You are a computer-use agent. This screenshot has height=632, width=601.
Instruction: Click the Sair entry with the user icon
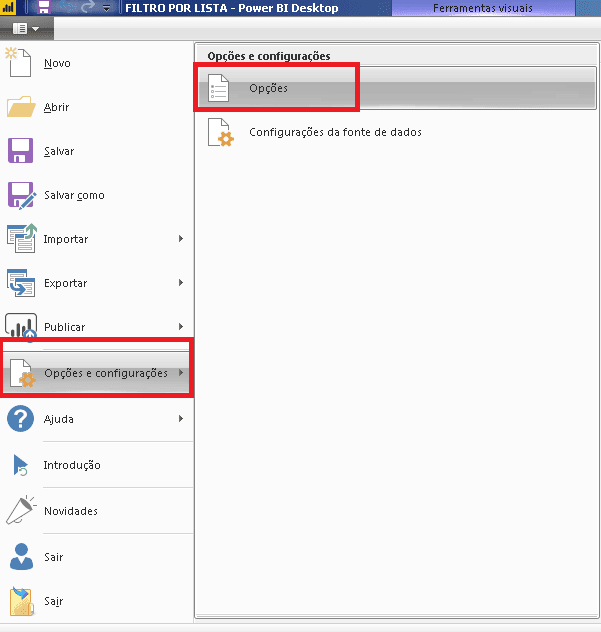(97, 557)
